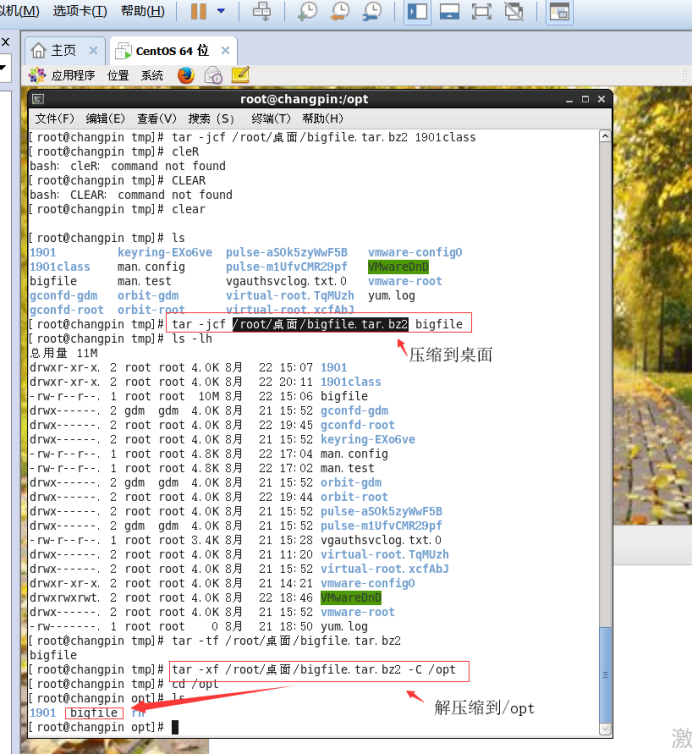Screen dimensions: 692x754
Task: Open the notes editor icon in panel
Action: 240,75
